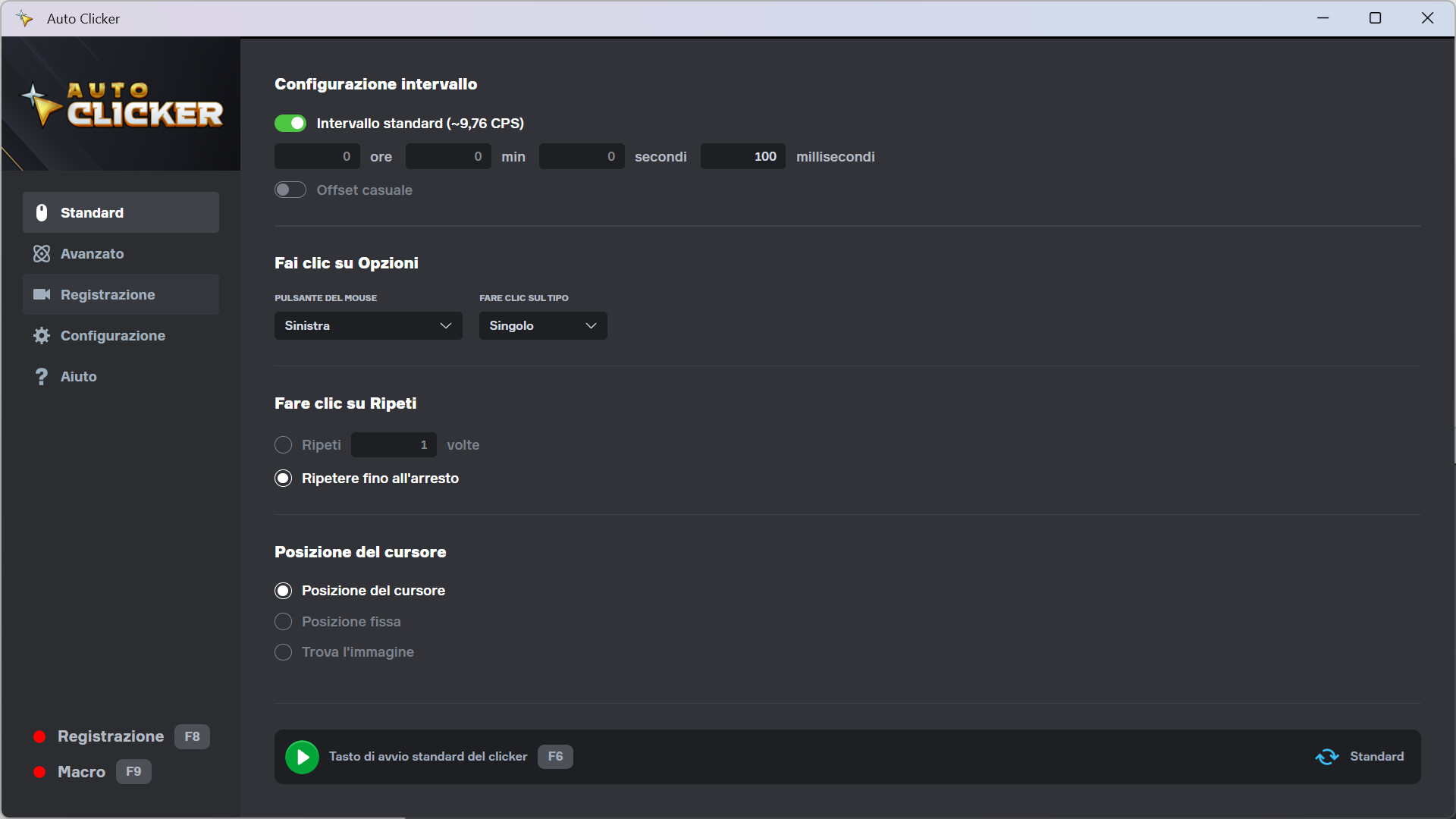Open the Configurazione sidebar section
1456x819 pixels.
pos(112,335)
